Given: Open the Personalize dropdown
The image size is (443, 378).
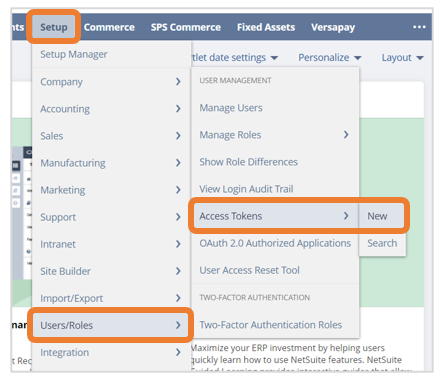Looking at the screenshot, I should pos(329,58).
